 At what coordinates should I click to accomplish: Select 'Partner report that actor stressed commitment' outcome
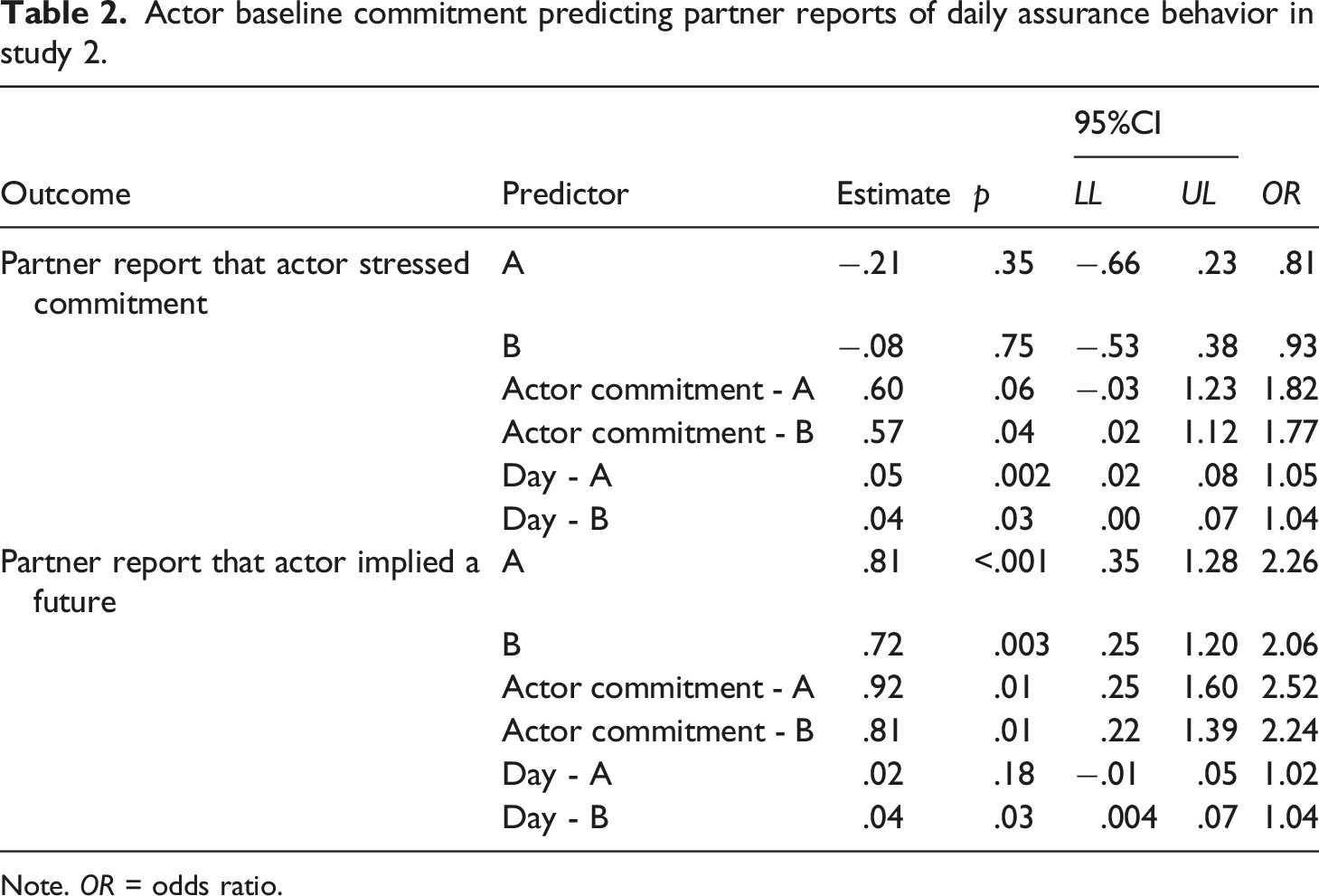click(x=235, y=283)
